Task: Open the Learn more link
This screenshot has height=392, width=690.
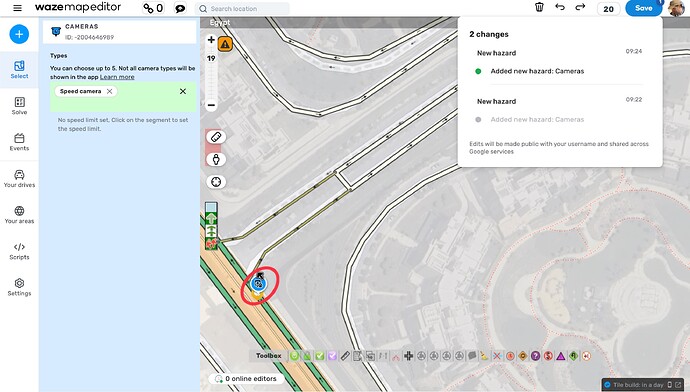Action: [117, 77]
